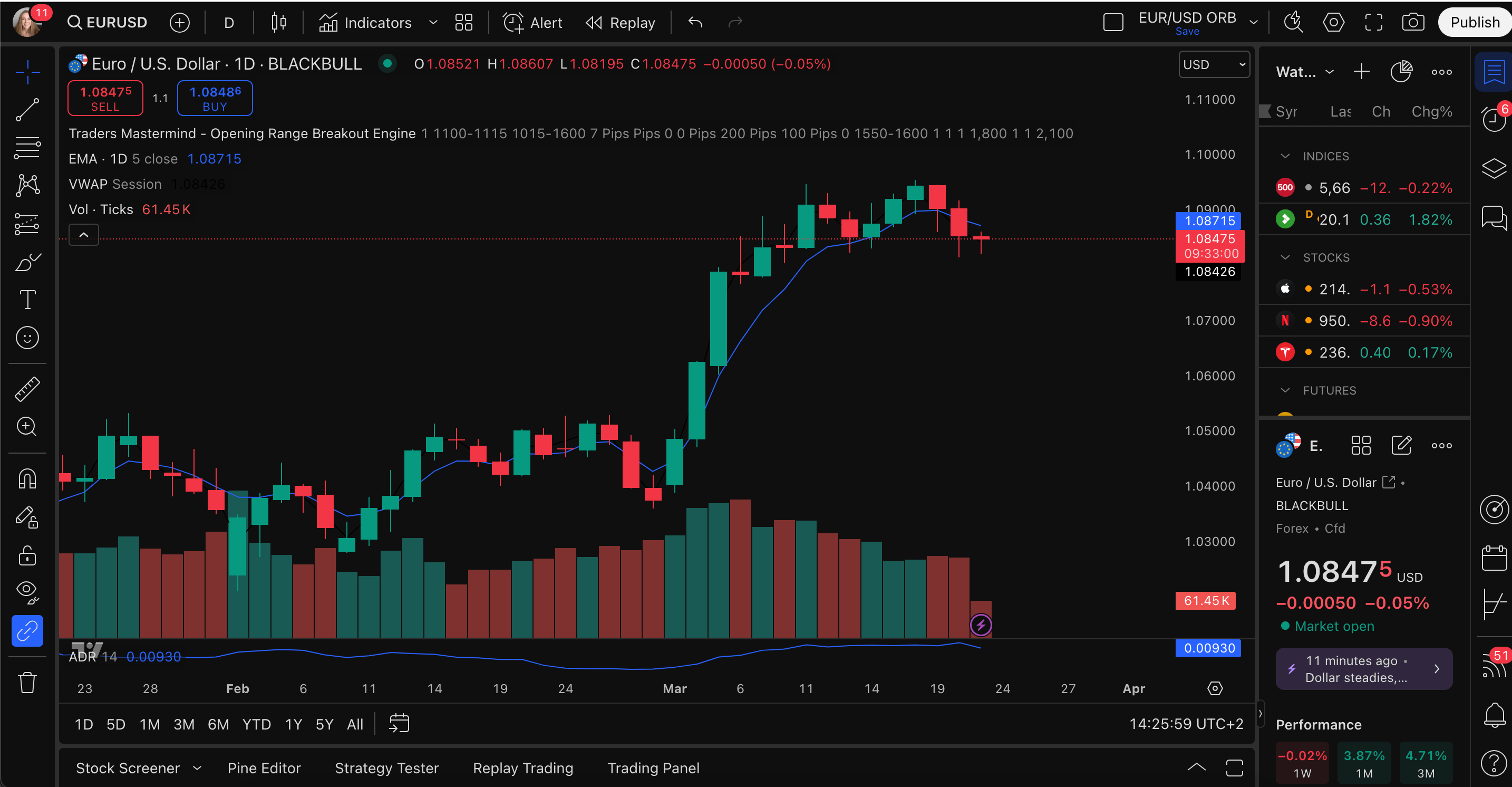Switch to the Strategy Tester tab
The width and height of the screenshot is (1512, 787).
pos(386,767)
